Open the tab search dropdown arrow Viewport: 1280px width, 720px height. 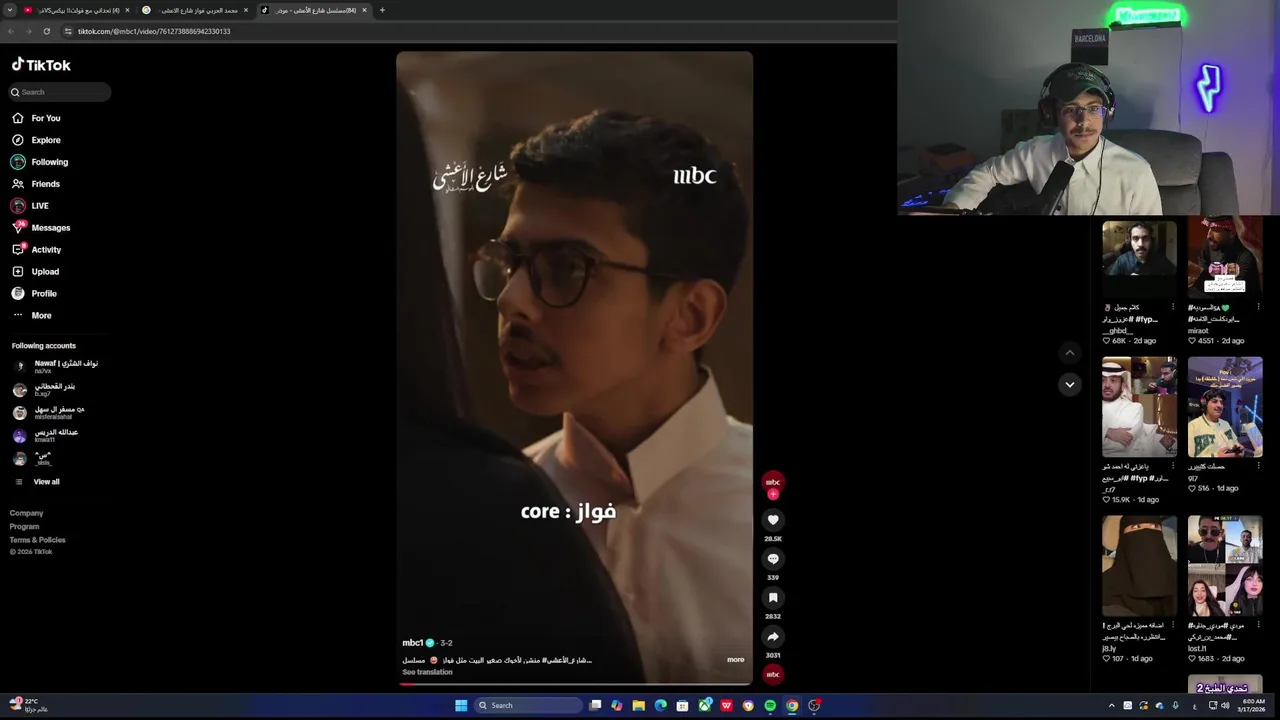coord(10,10)
